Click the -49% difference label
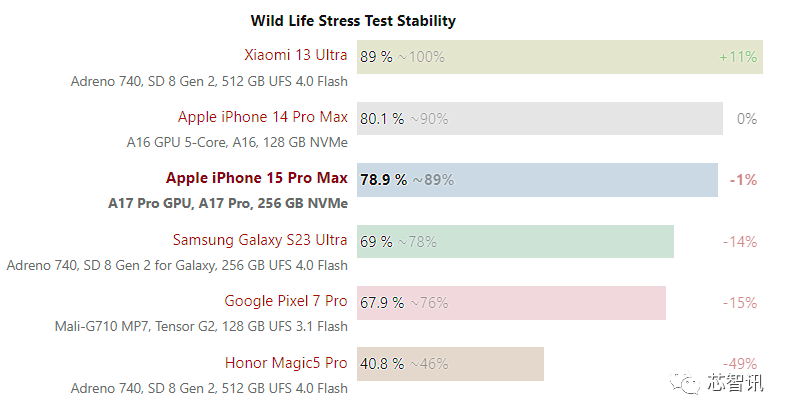Image resolution: width=789 pixels, height=417 pixels. pyautogui.click(x=740, y=363)
